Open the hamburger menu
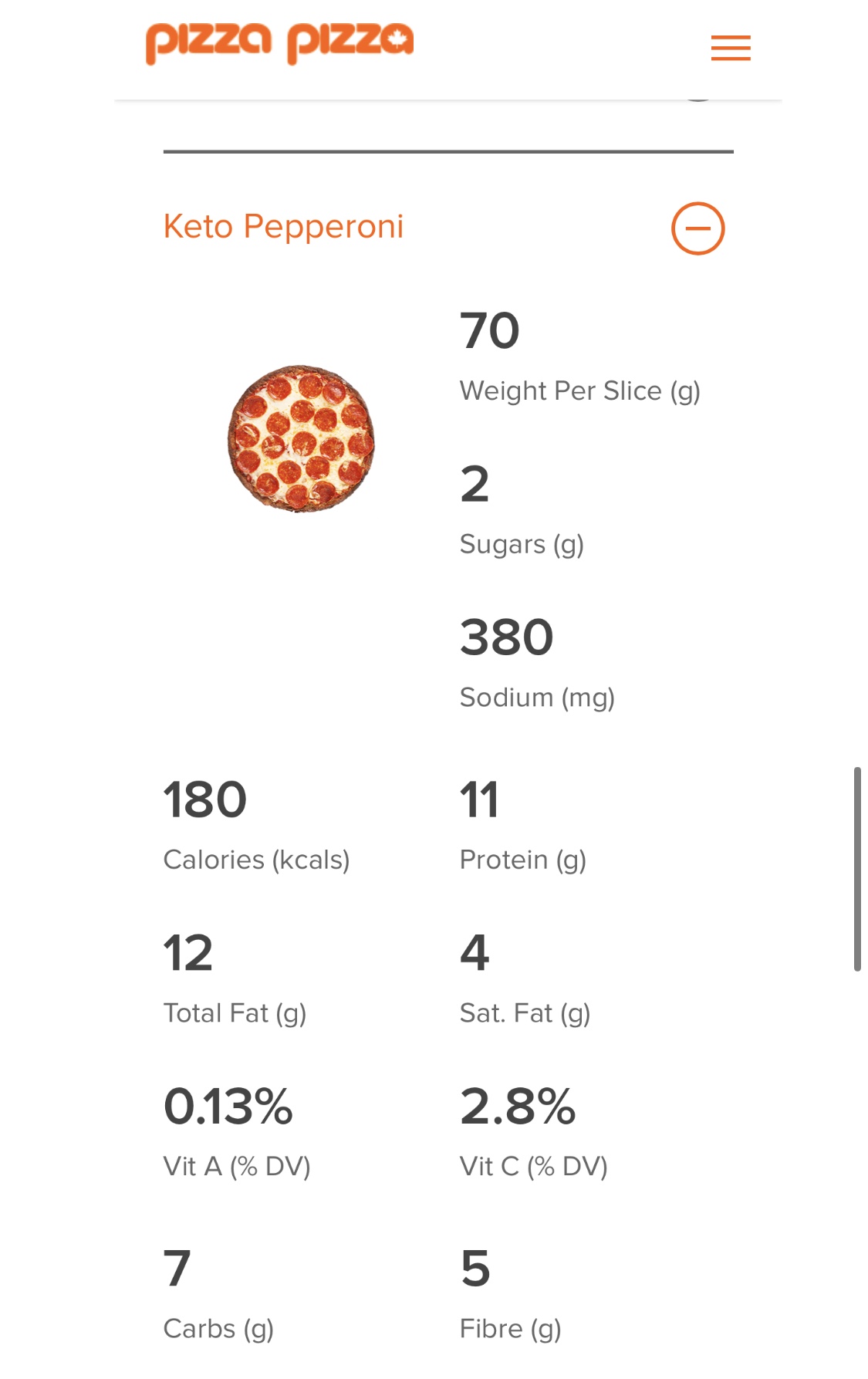Viewport: 868px width, 1379px height. click(x=730, y=48)
